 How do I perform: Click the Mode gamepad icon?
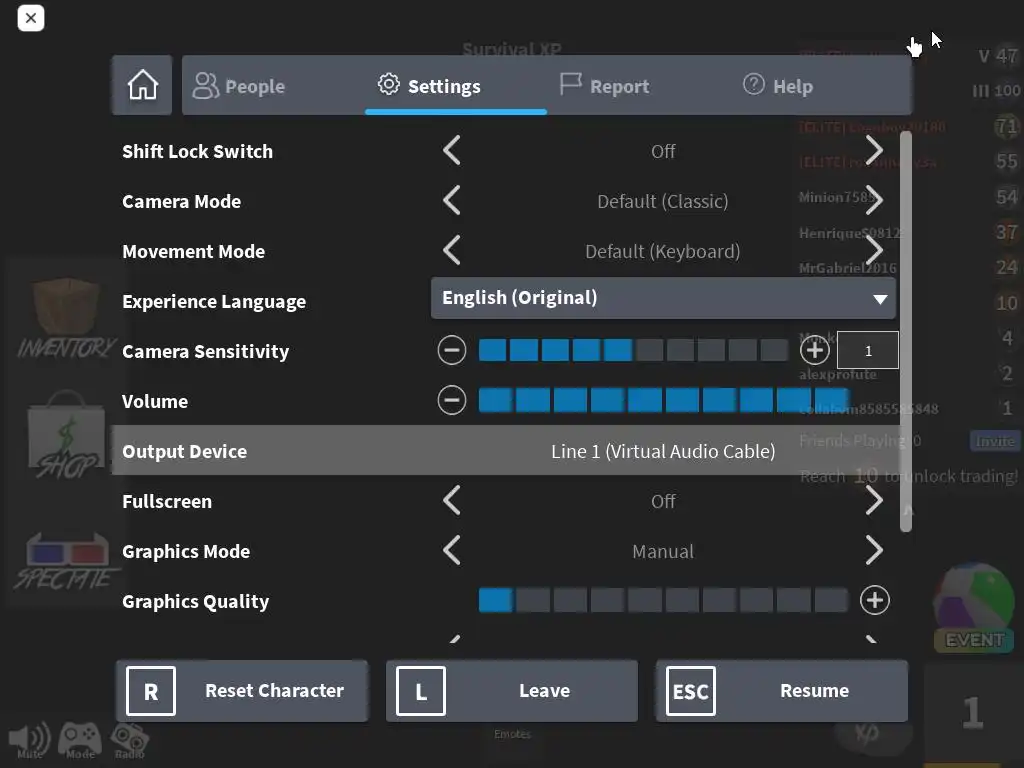[x=80, y=741]
